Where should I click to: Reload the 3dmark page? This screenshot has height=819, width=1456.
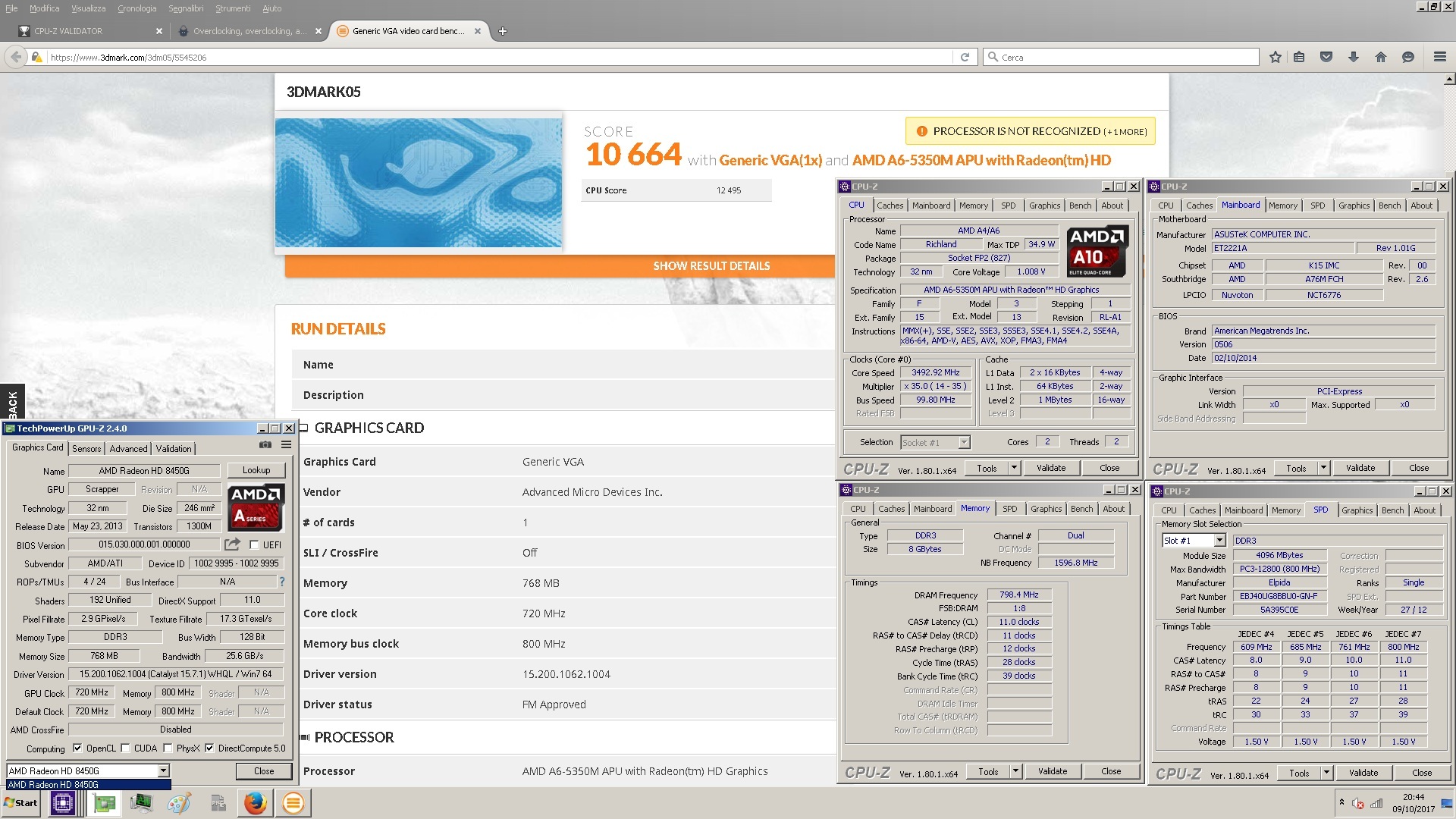(x=965, y=57)
